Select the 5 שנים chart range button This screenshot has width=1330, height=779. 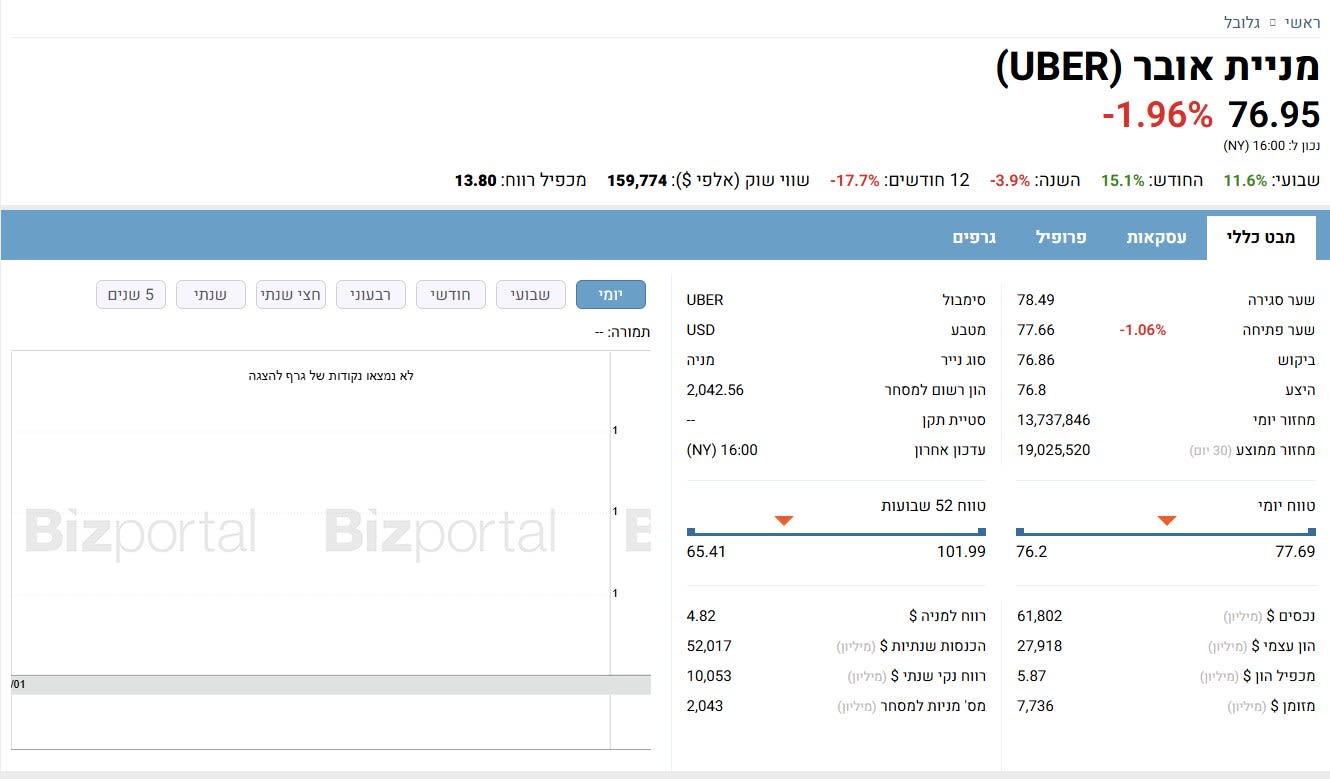point(131,295)
